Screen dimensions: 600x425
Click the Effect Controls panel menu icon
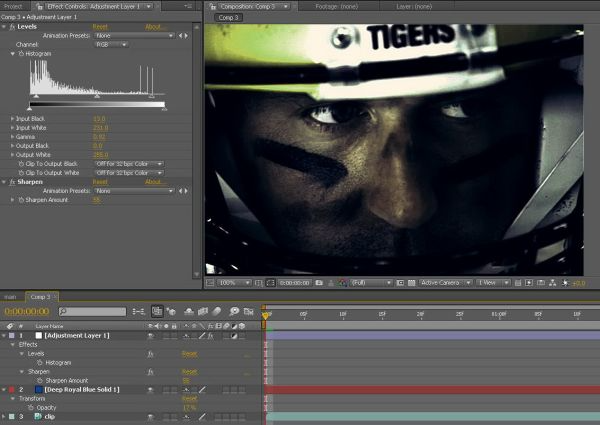[188, 6]
